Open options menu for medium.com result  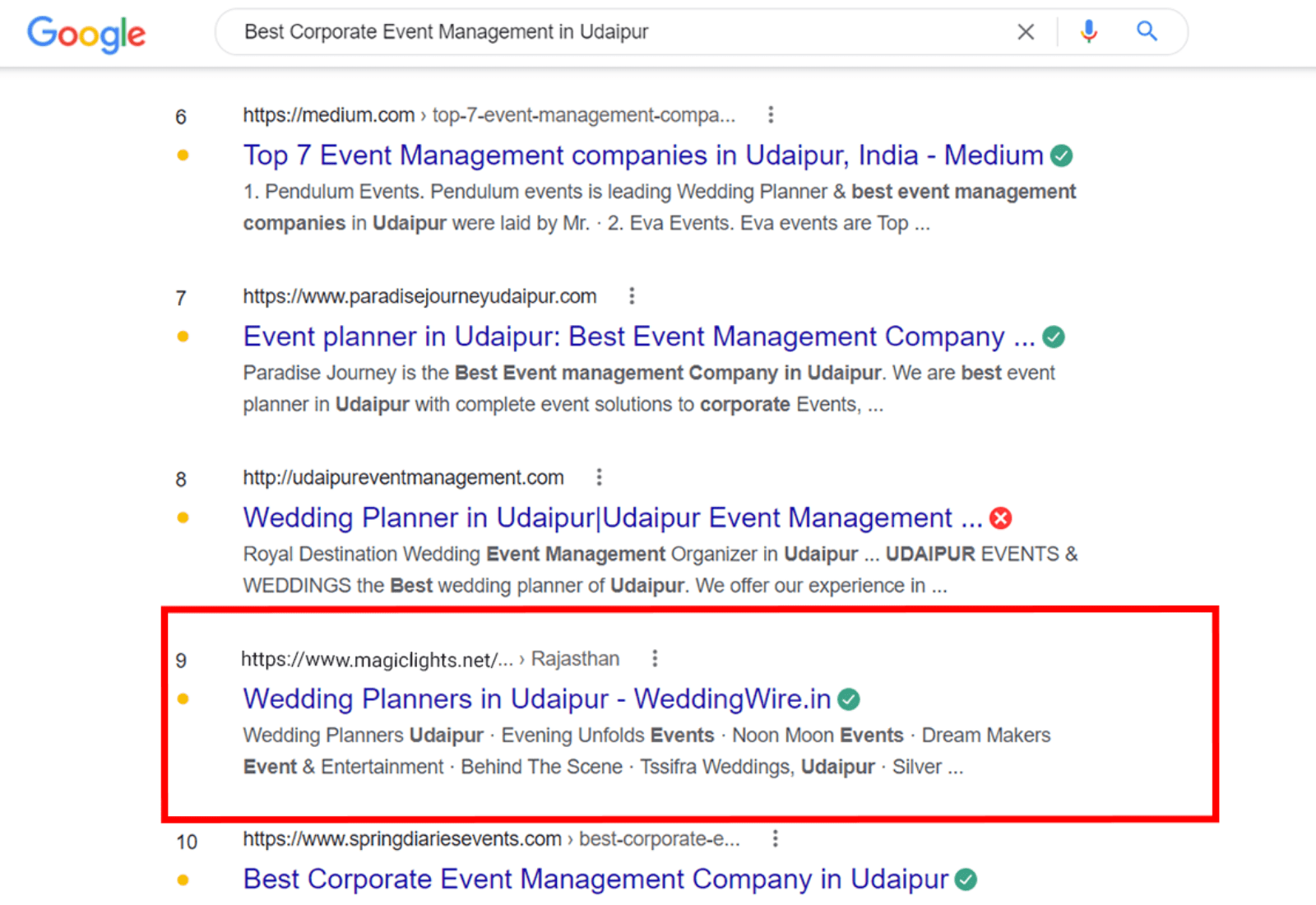(x=771, y=115)
